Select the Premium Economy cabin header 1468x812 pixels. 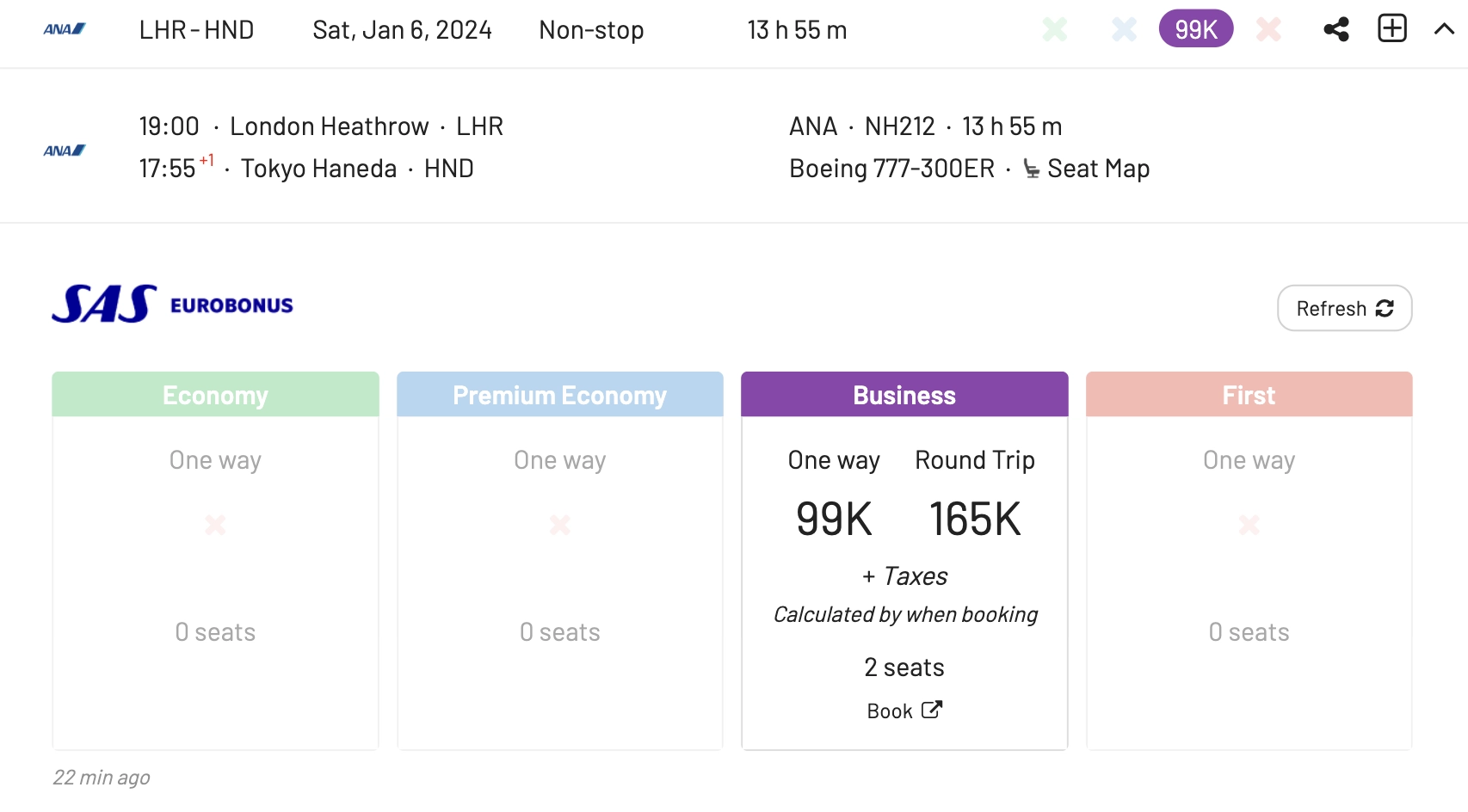pyautogui.click(x=560, y=395)
